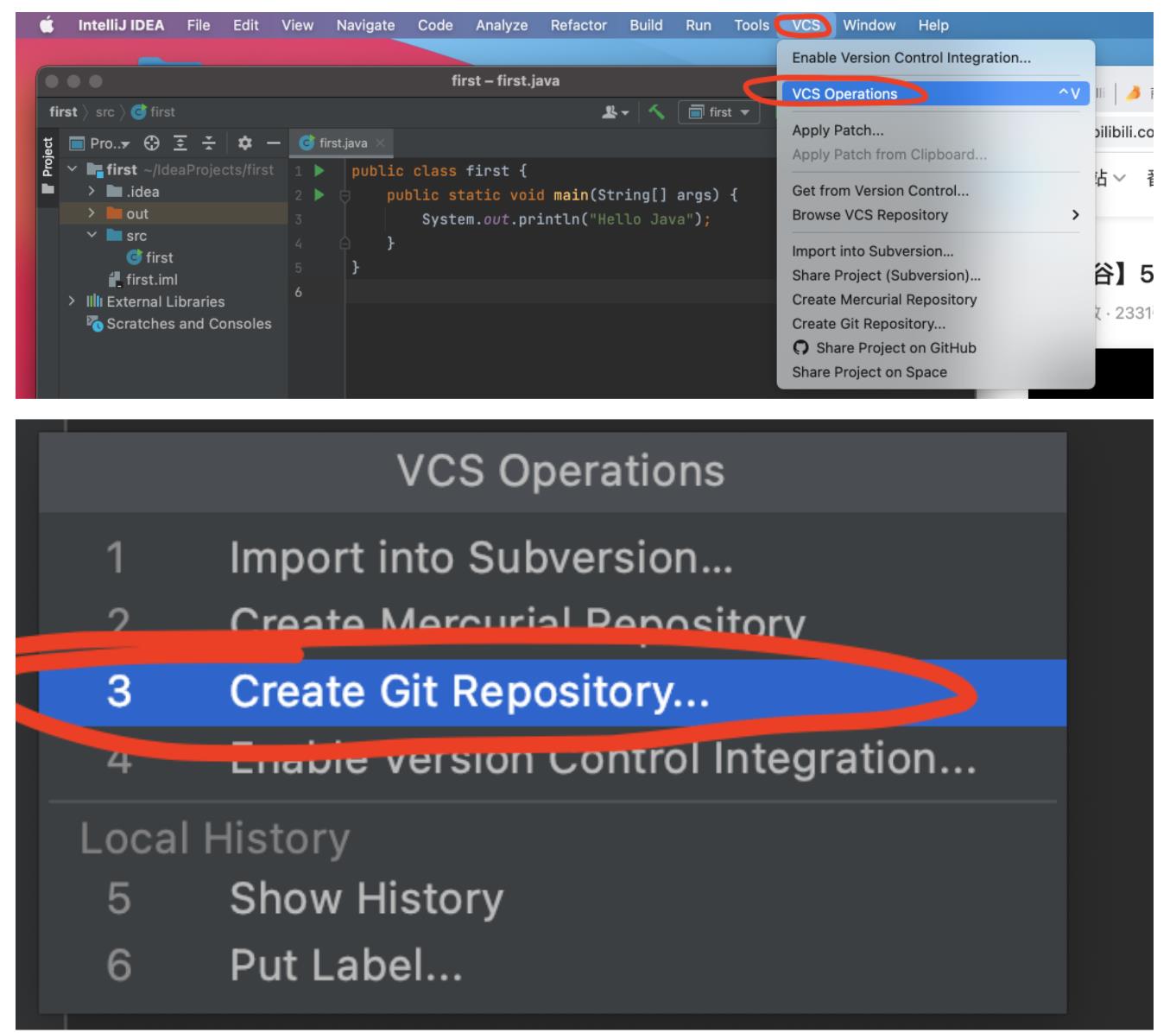
Task: Open the Edit menu
Action: coord(246,25)
